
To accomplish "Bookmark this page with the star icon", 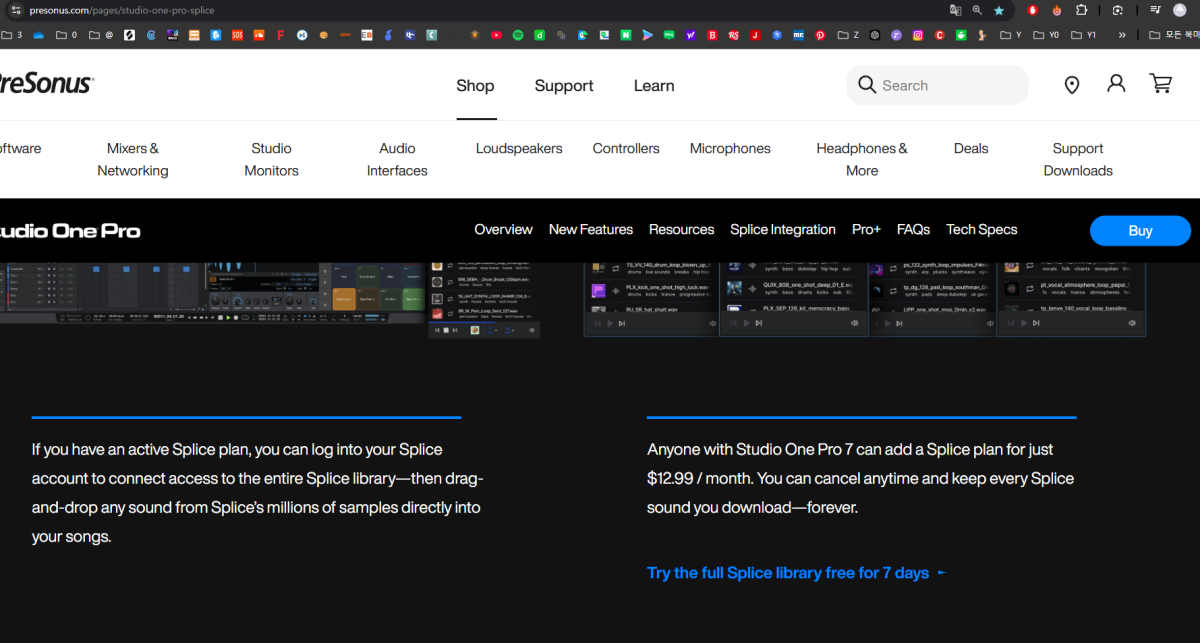I will (x=999, y=10).
